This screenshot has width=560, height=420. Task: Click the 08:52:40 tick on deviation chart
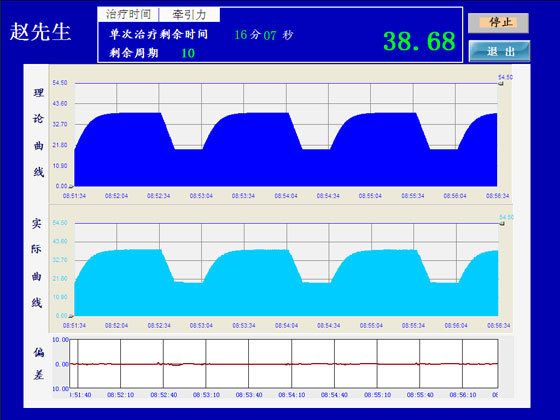pos(164,395)
